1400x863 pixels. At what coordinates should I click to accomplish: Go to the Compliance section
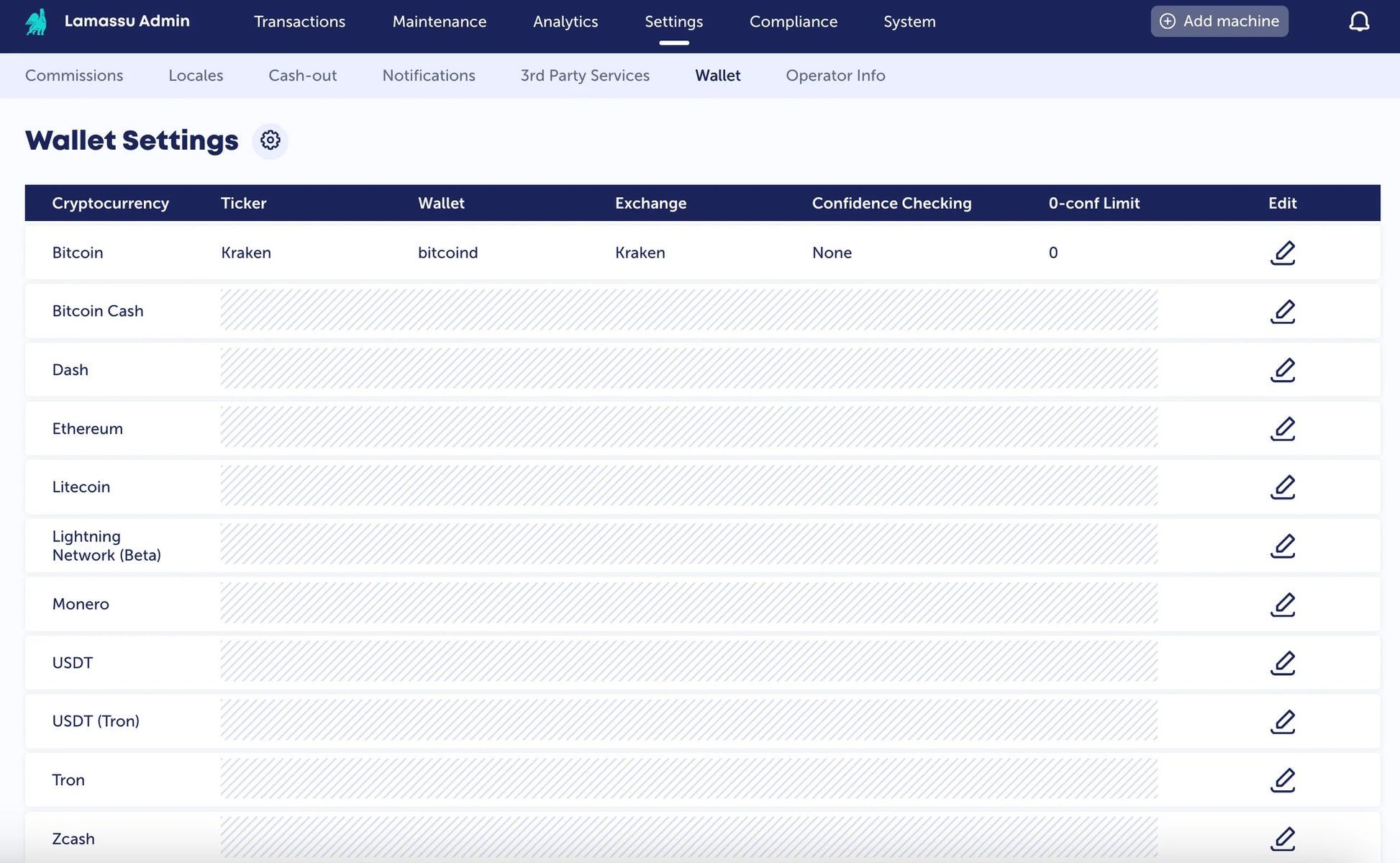(793, 22)
